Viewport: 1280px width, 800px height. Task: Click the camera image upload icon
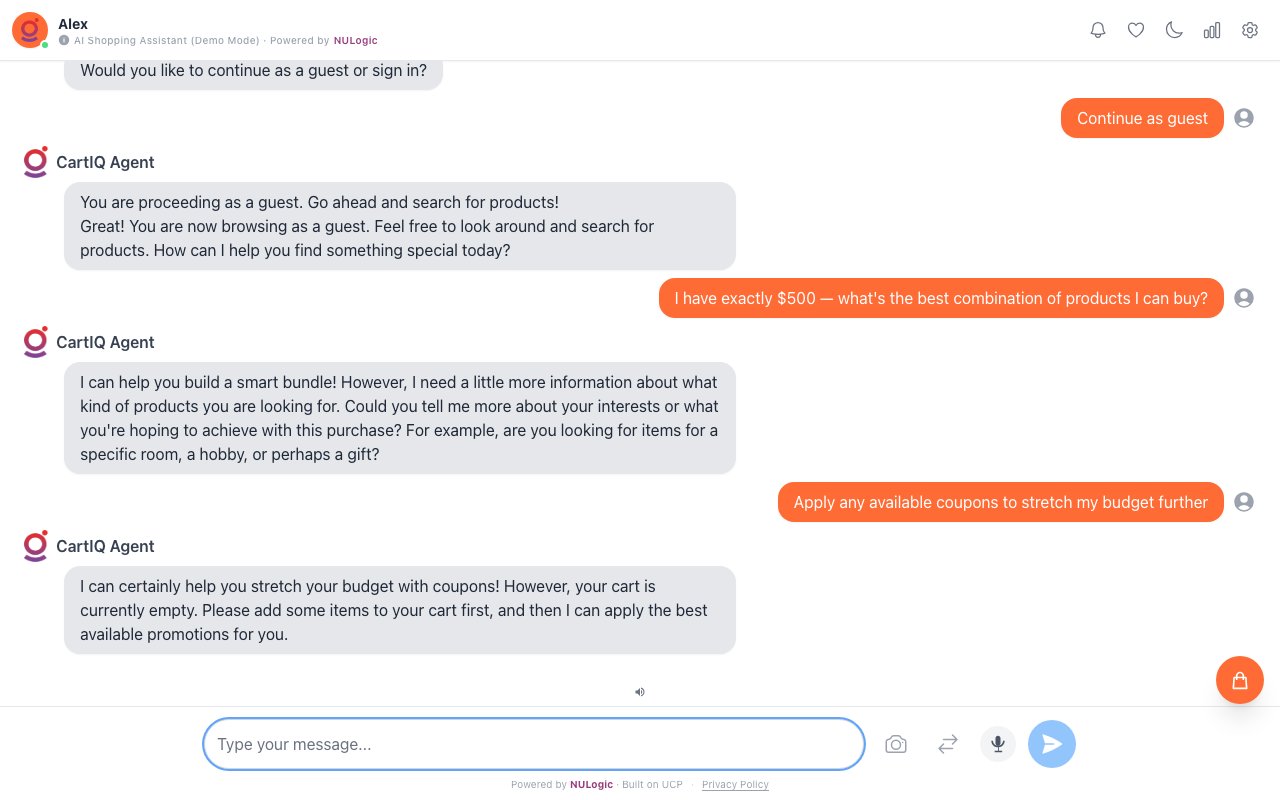896,744
